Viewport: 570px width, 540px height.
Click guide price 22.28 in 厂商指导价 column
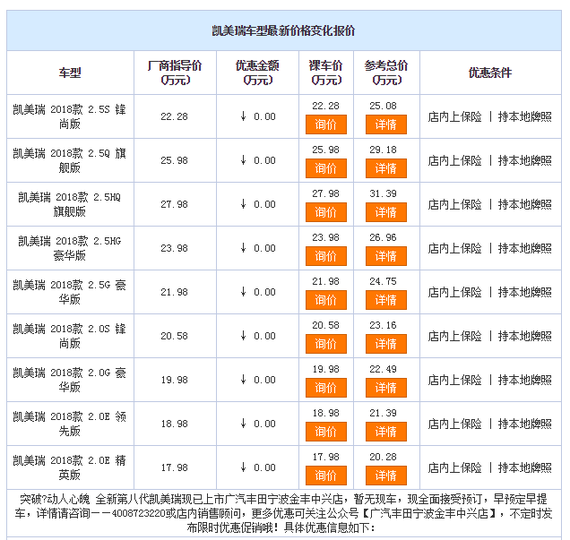coord(174,117)
